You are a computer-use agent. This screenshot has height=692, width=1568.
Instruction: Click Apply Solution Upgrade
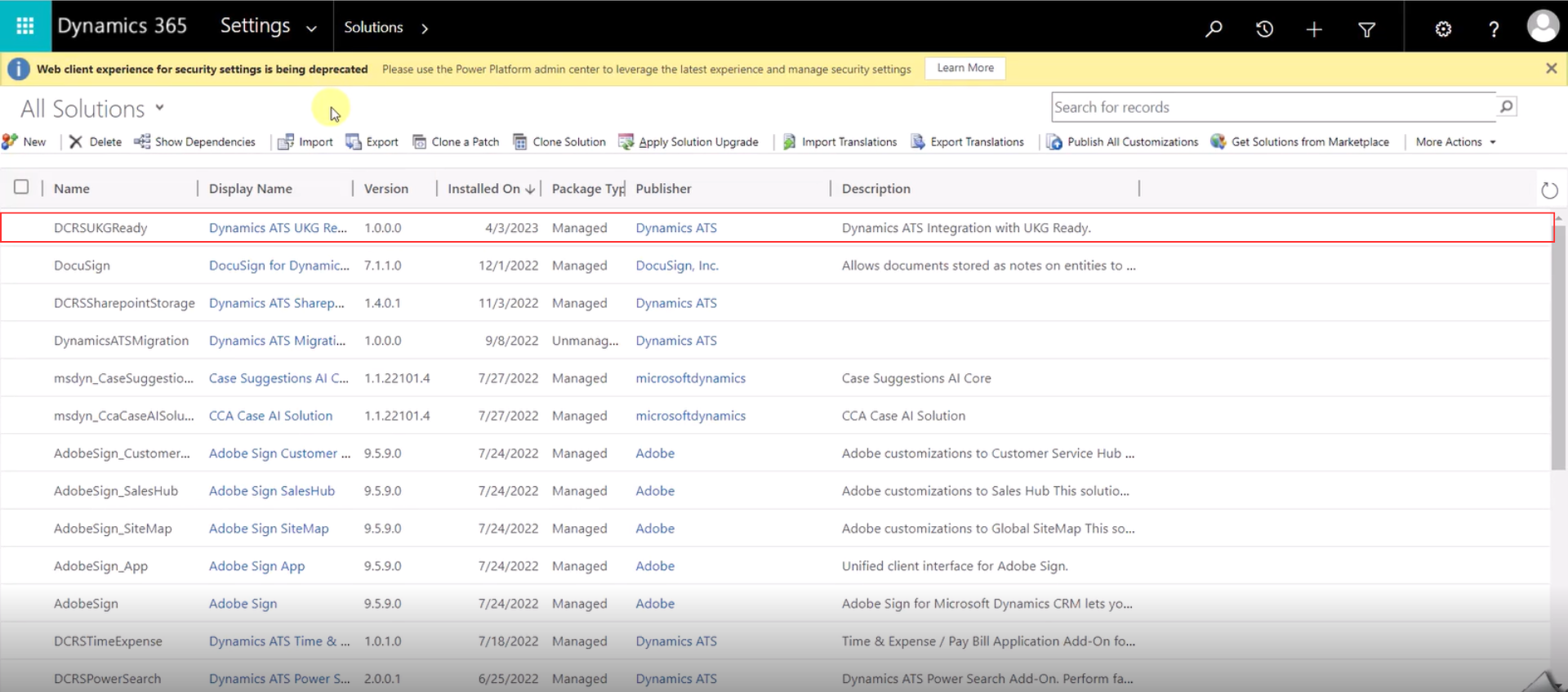pyautogui.click(x=688, y=141)
